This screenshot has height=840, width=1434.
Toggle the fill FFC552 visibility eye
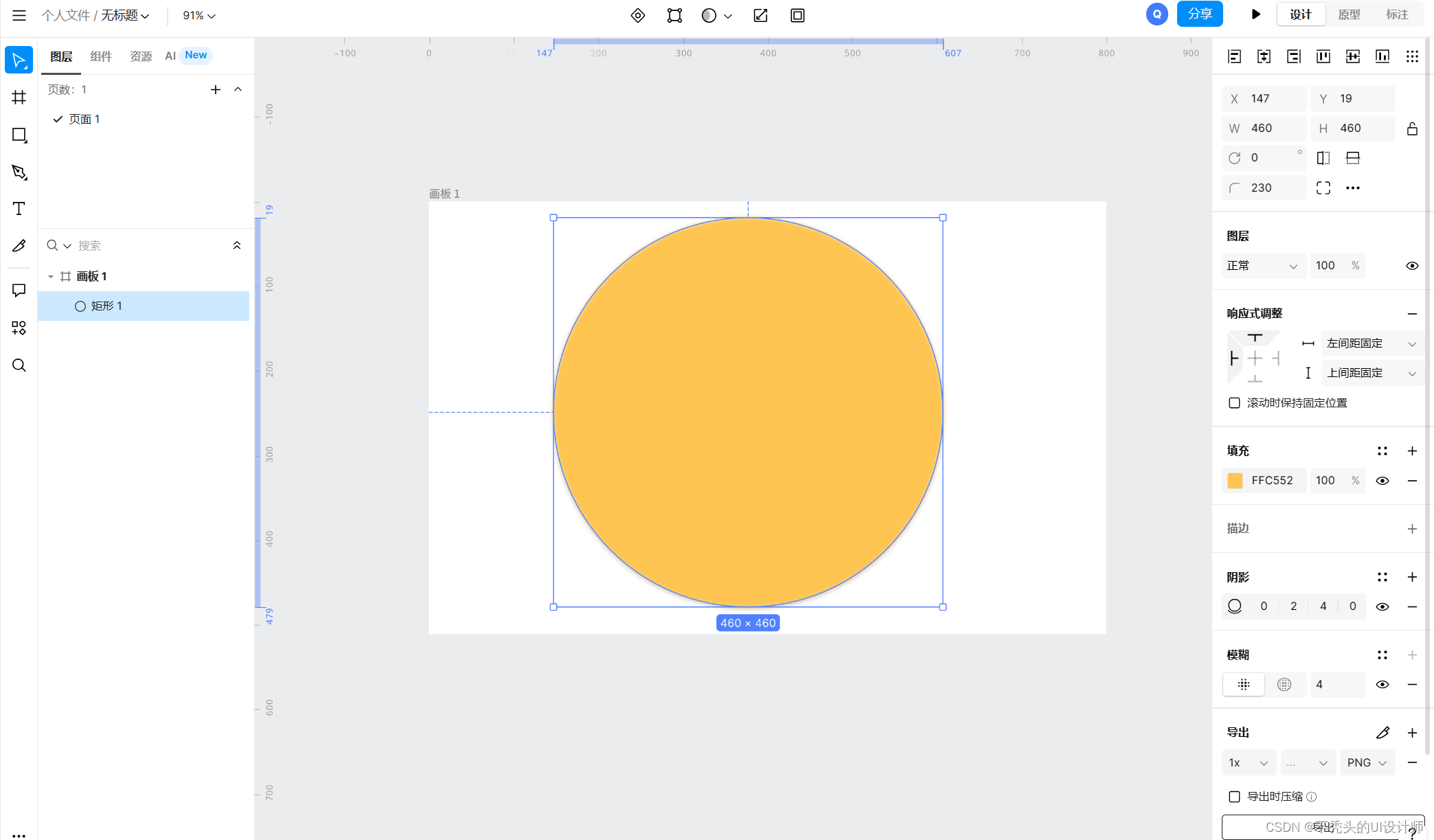pos(1382,481)
